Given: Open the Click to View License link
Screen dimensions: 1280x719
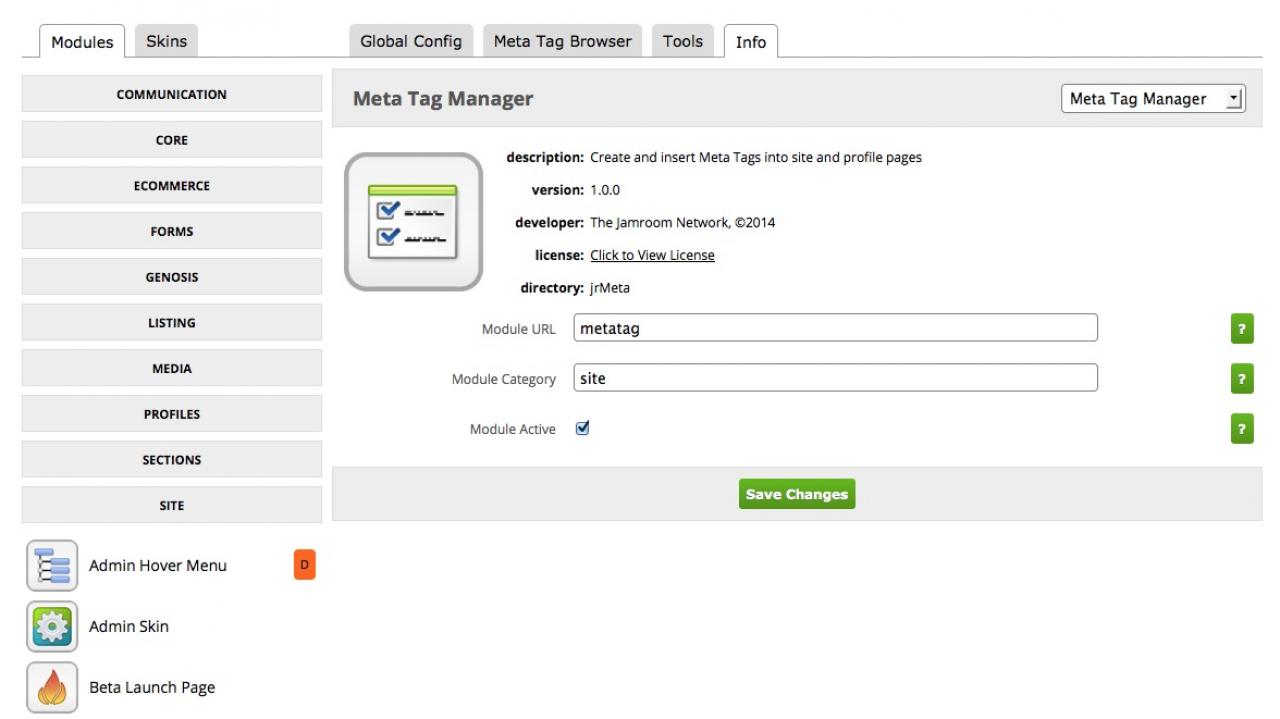Looking at the screenshot, I should click(x=652, y=255).
